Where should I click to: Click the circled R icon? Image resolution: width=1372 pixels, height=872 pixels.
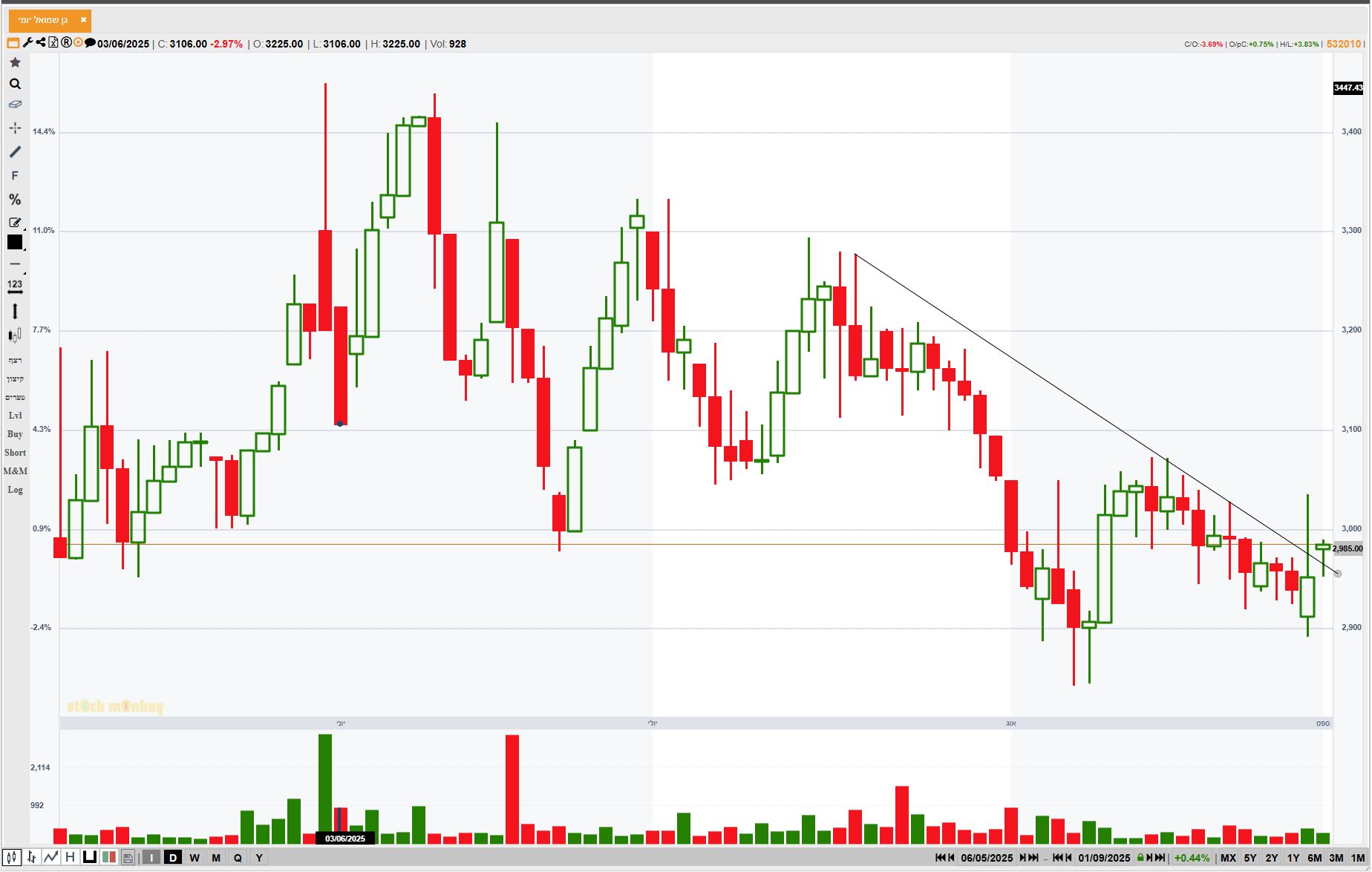66,42
